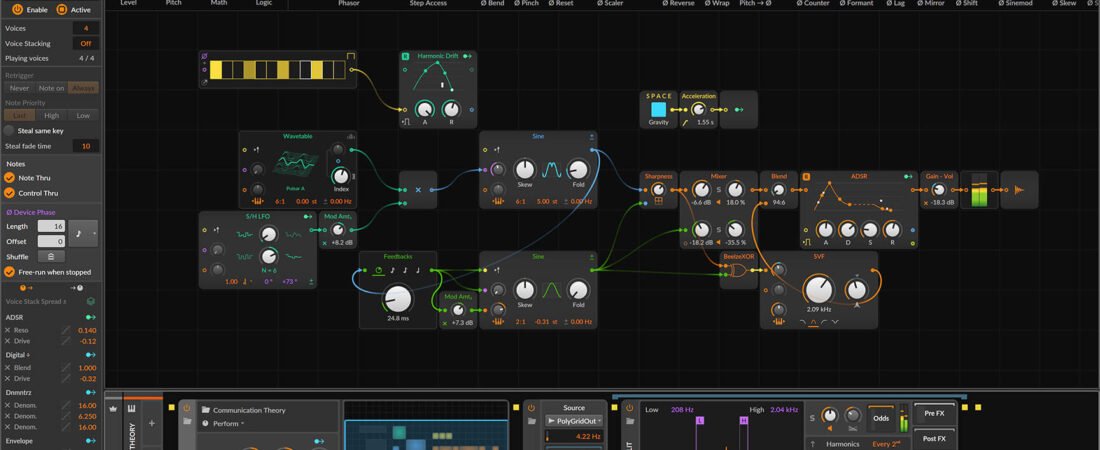Toggle Free-run when stopped option

point(10,272)
